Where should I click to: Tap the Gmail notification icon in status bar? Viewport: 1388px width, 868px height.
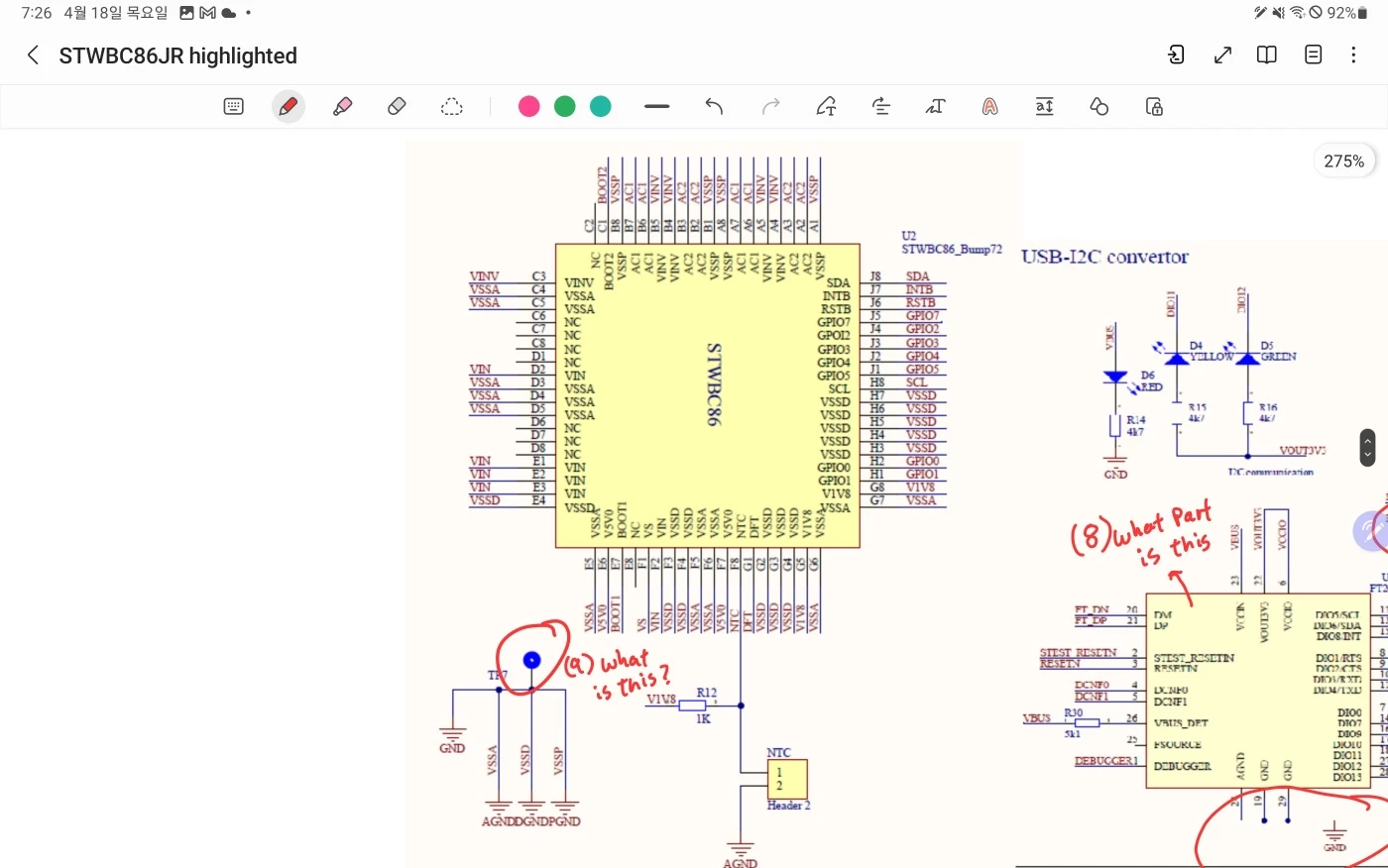pyautogui.click(x=207, y=13)
